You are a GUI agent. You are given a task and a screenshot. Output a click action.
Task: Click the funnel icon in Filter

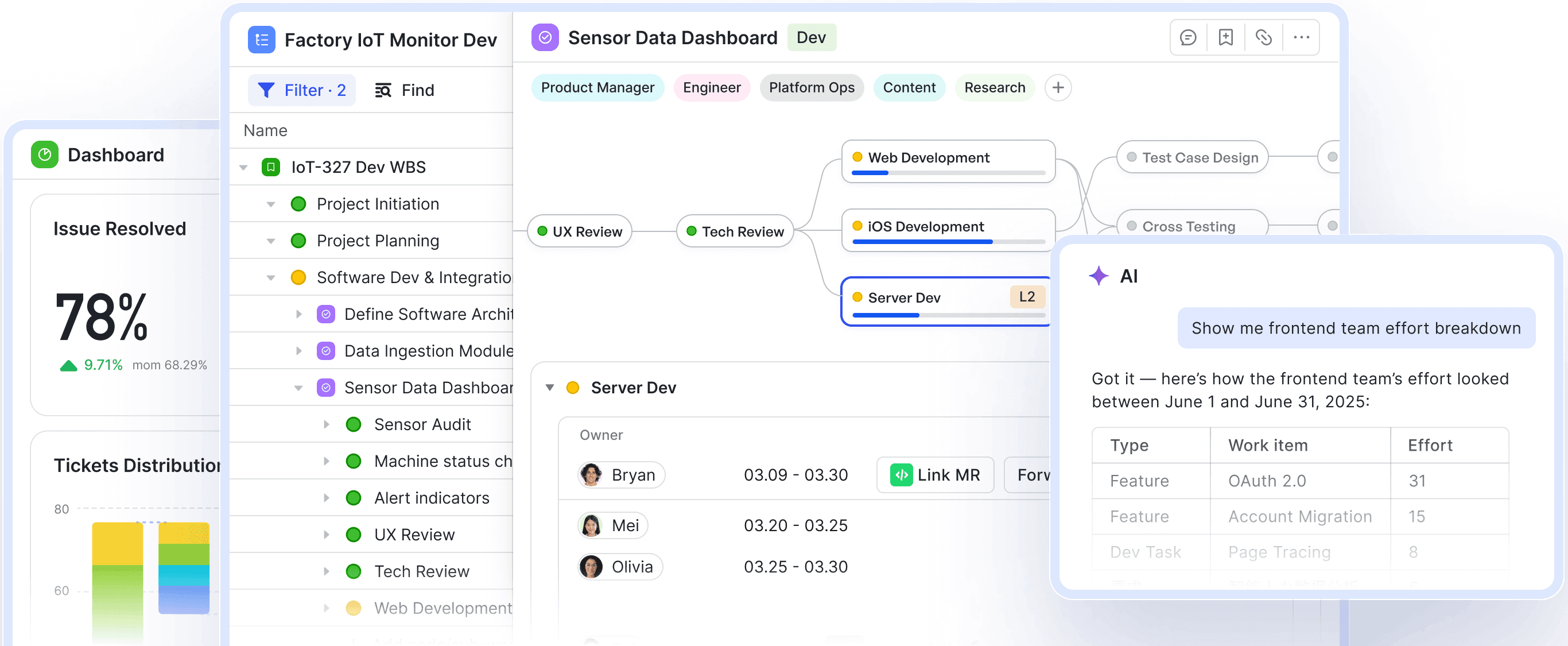point(266,90)
